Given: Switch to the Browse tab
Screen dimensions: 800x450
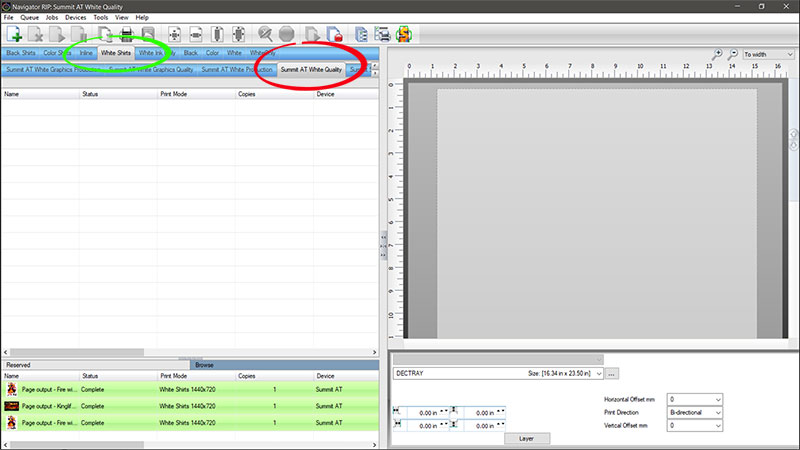Looking at the screenshot, I should pyautogui.click(x=284, y=365).
